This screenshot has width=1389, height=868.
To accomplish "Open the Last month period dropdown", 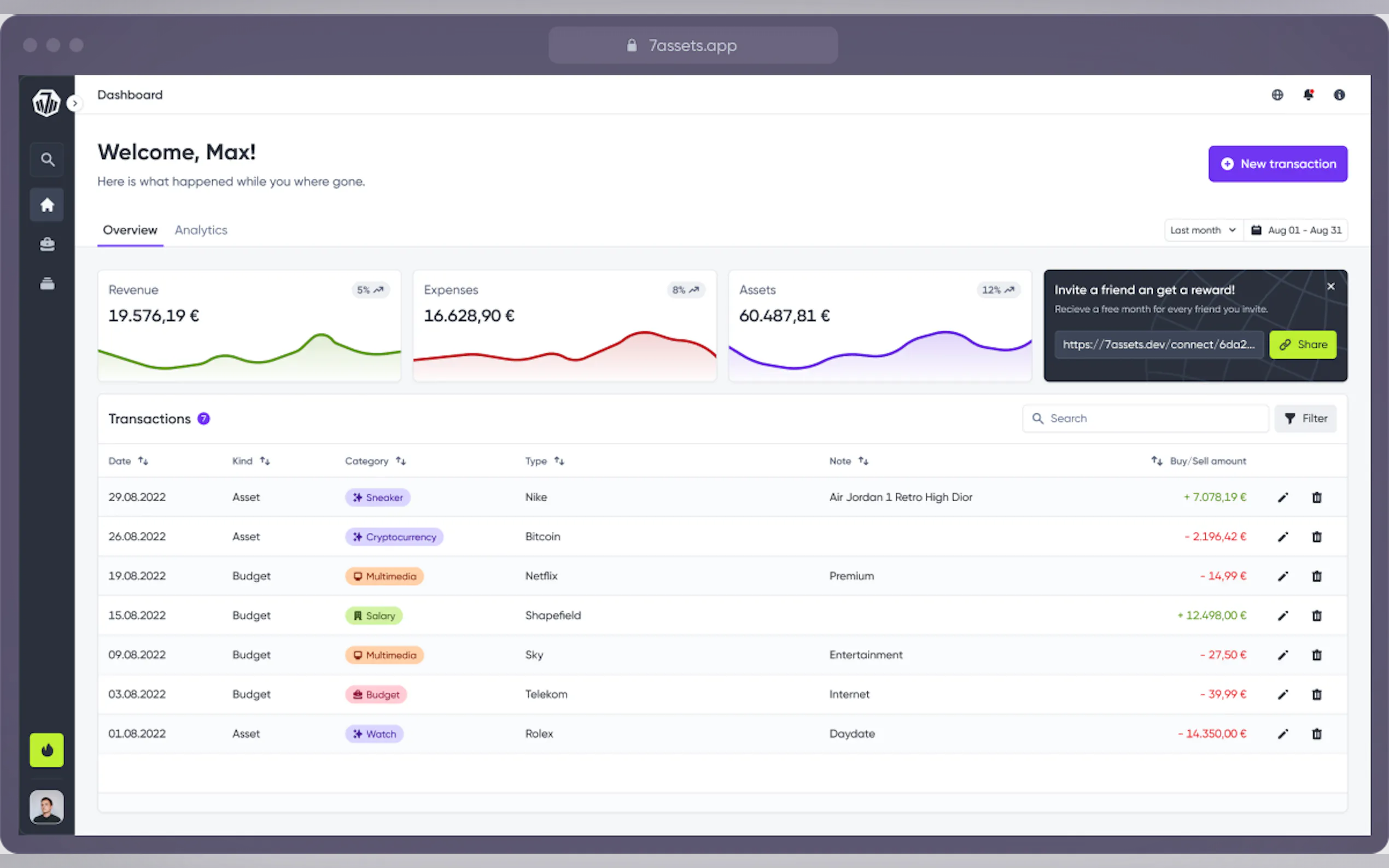I will pyautogui.click(x=1203, y=230).
